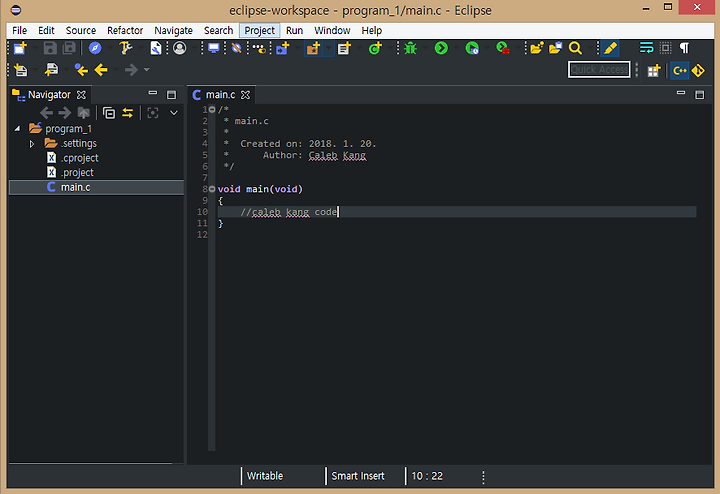Switch to the Git perspective icon
Screen dimensions: 720x494
coord(698,71)
